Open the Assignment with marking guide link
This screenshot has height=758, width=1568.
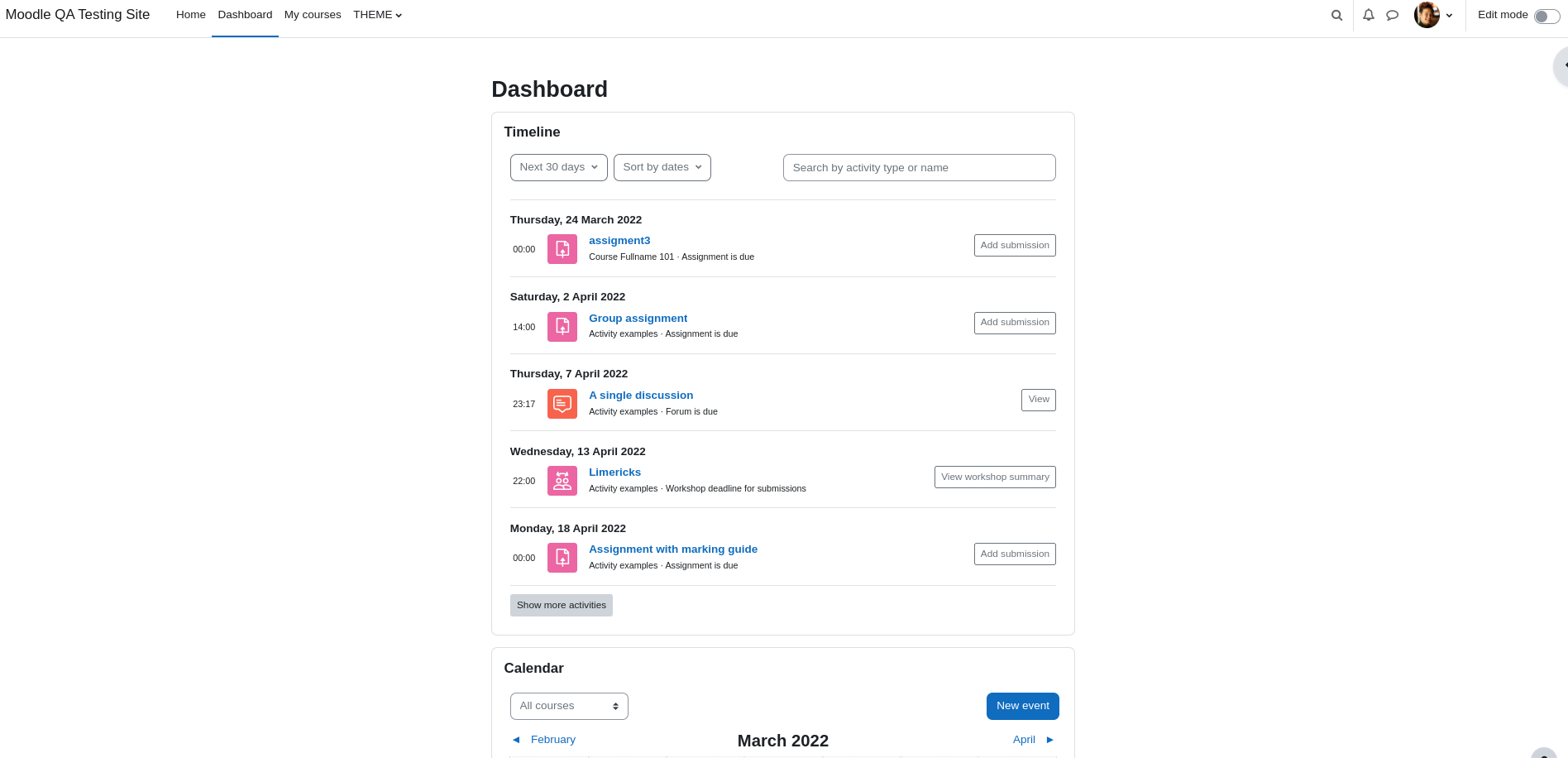pyautogui.click(x=673, y=549)
